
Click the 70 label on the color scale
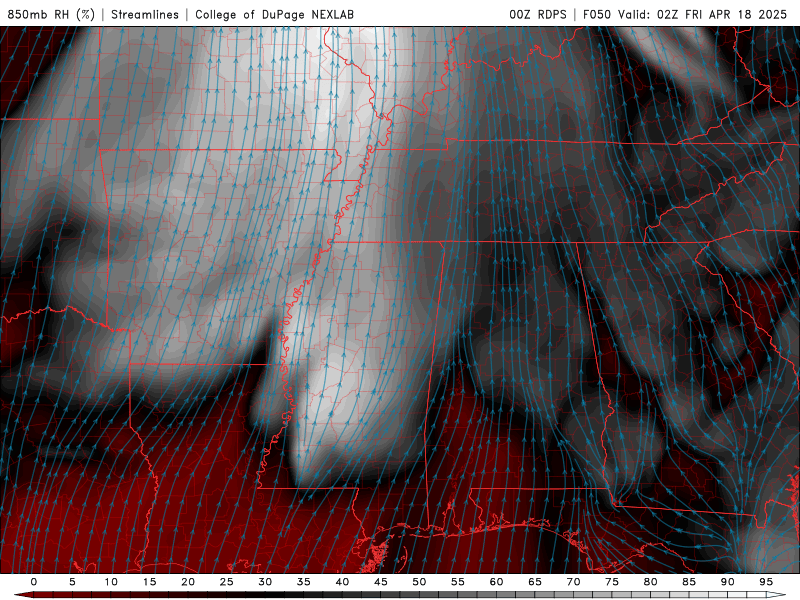click(x=573, y=582)
